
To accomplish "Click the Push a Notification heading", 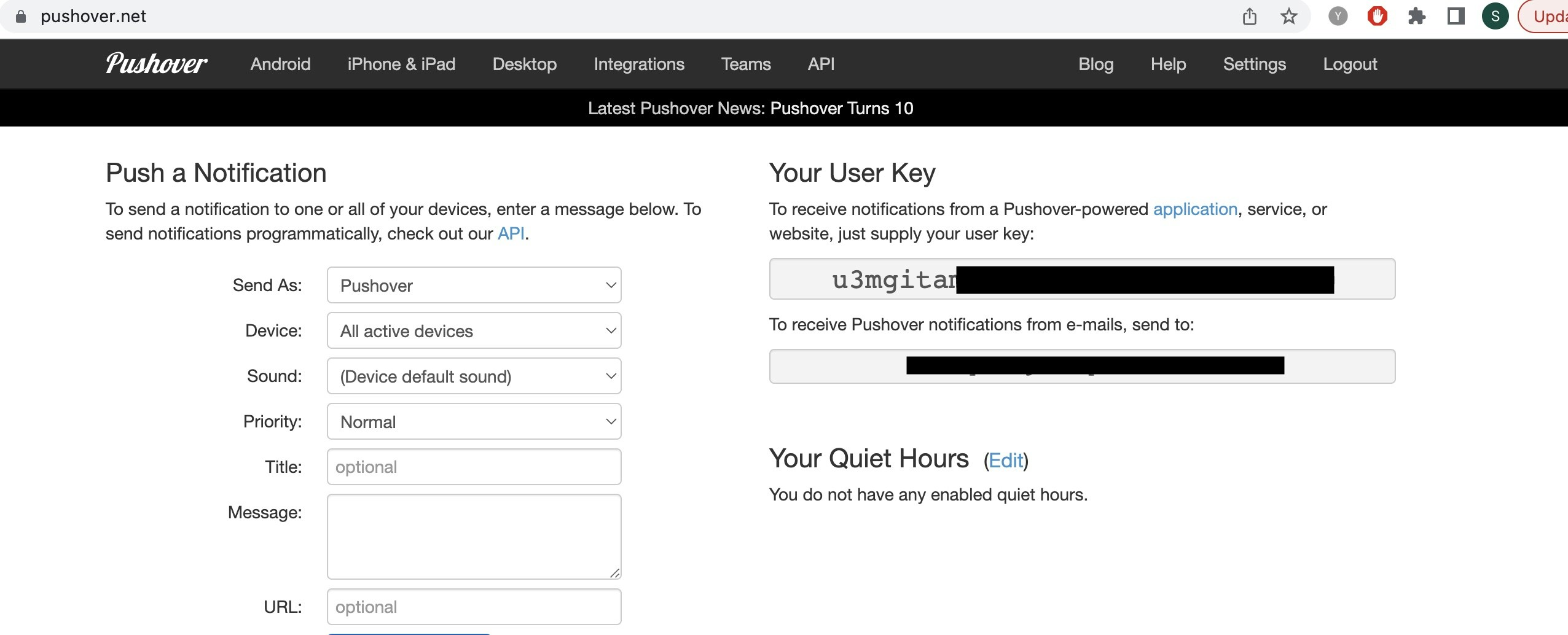I will 216,173.
